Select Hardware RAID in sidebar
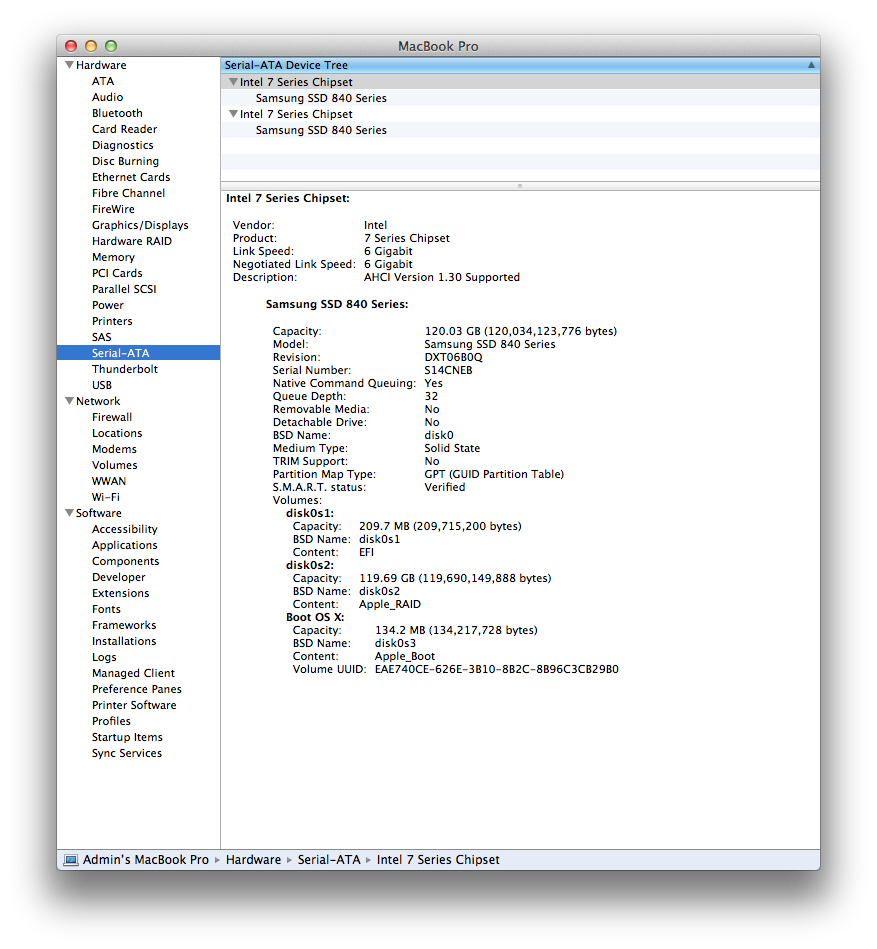This screenshot has width=877, height=949. pyautogui.click(x=132, y=241)
